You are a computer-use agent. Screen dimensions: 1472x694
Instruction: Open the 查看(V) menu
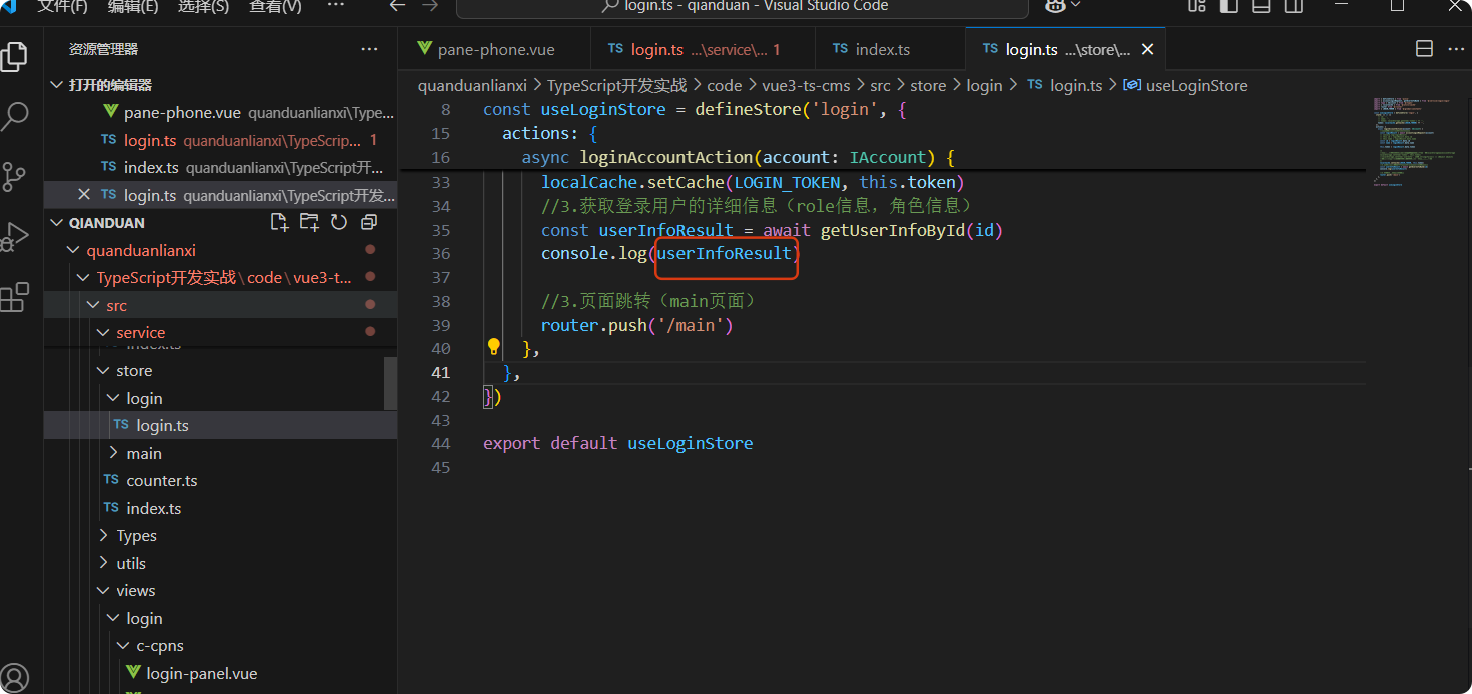(275, 6)
